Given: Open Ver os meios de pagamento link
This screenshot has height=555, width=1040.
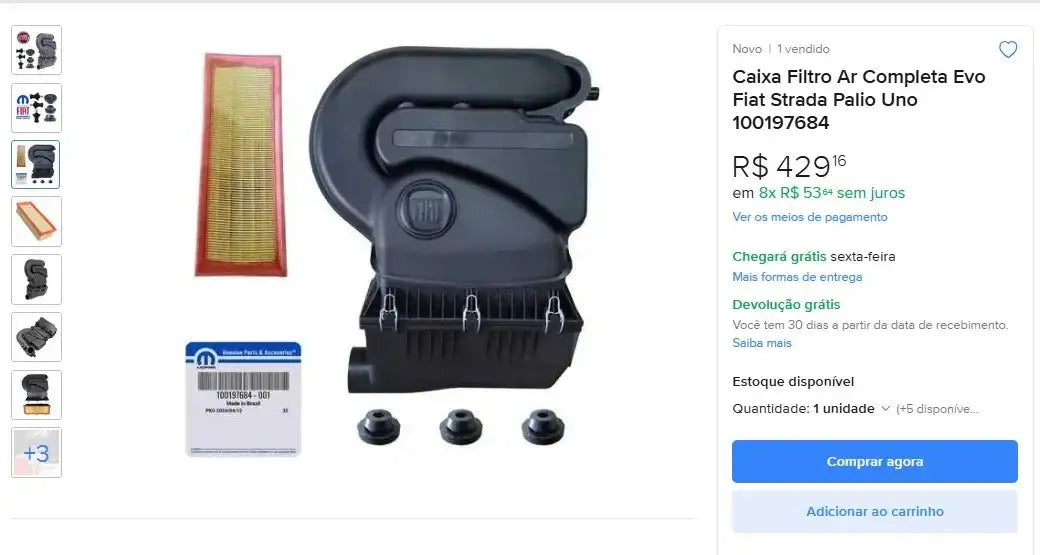Looking at the screenshot, I should pos(809,217).
